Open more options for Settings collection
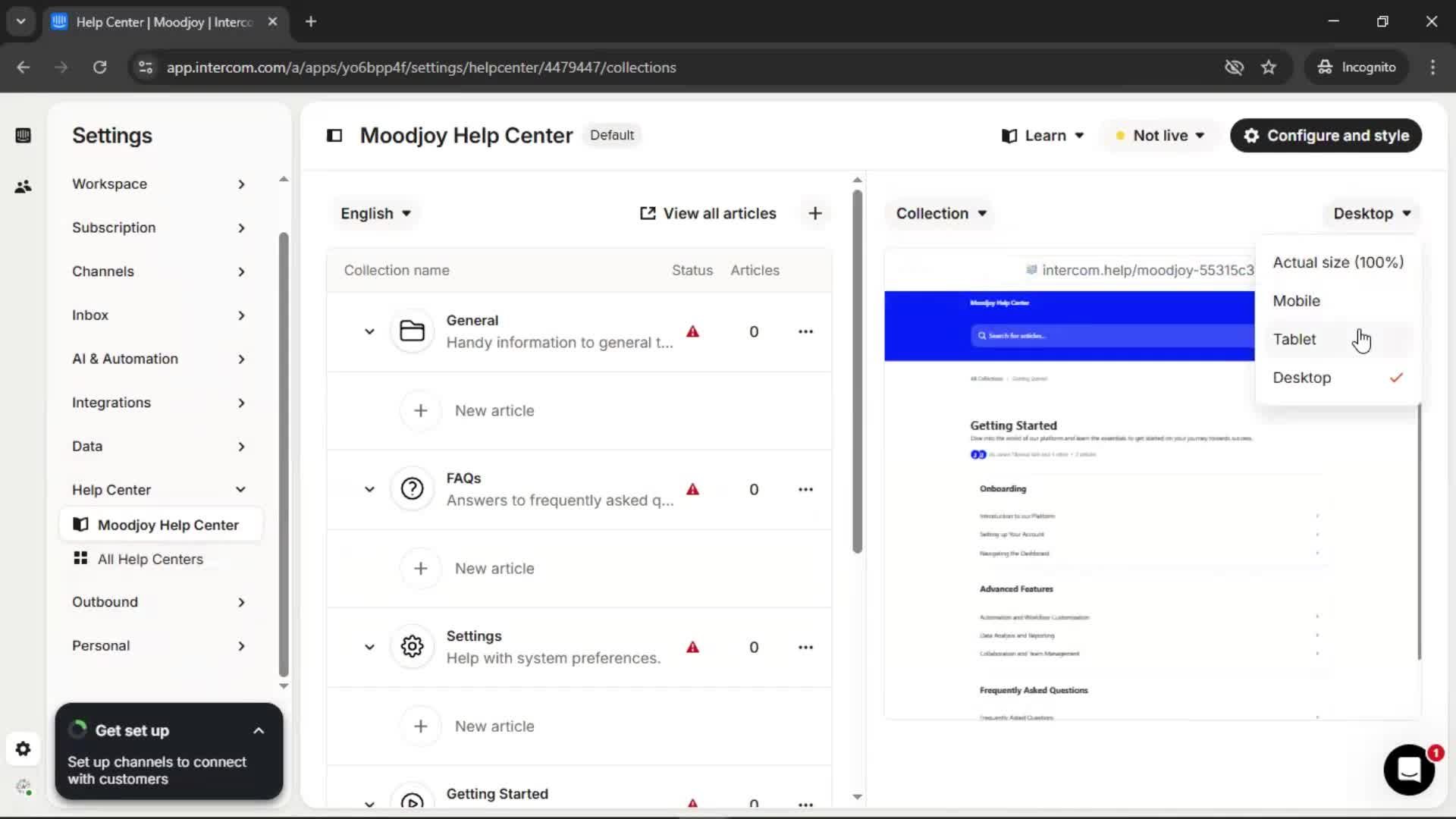The image size is (1456, 819). pos(805,647)
